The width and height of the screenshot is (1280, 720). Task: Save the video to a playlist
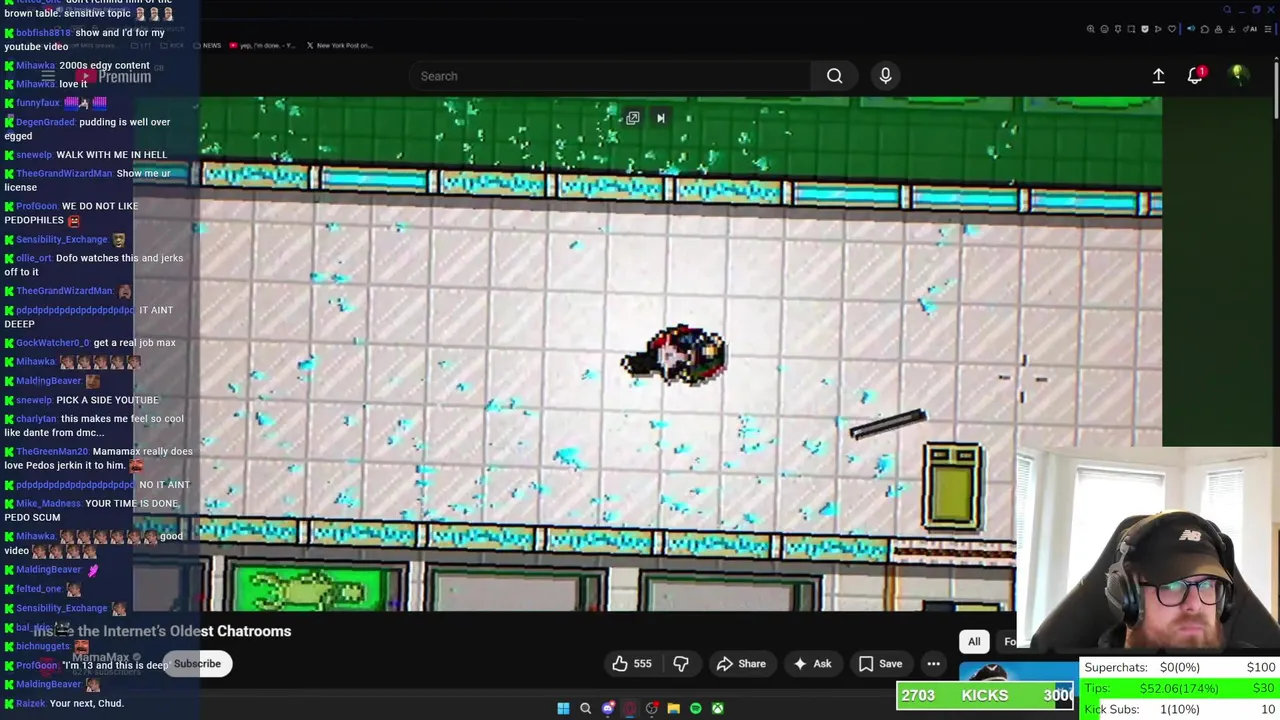pyautogui.click(x=880, y=664)
